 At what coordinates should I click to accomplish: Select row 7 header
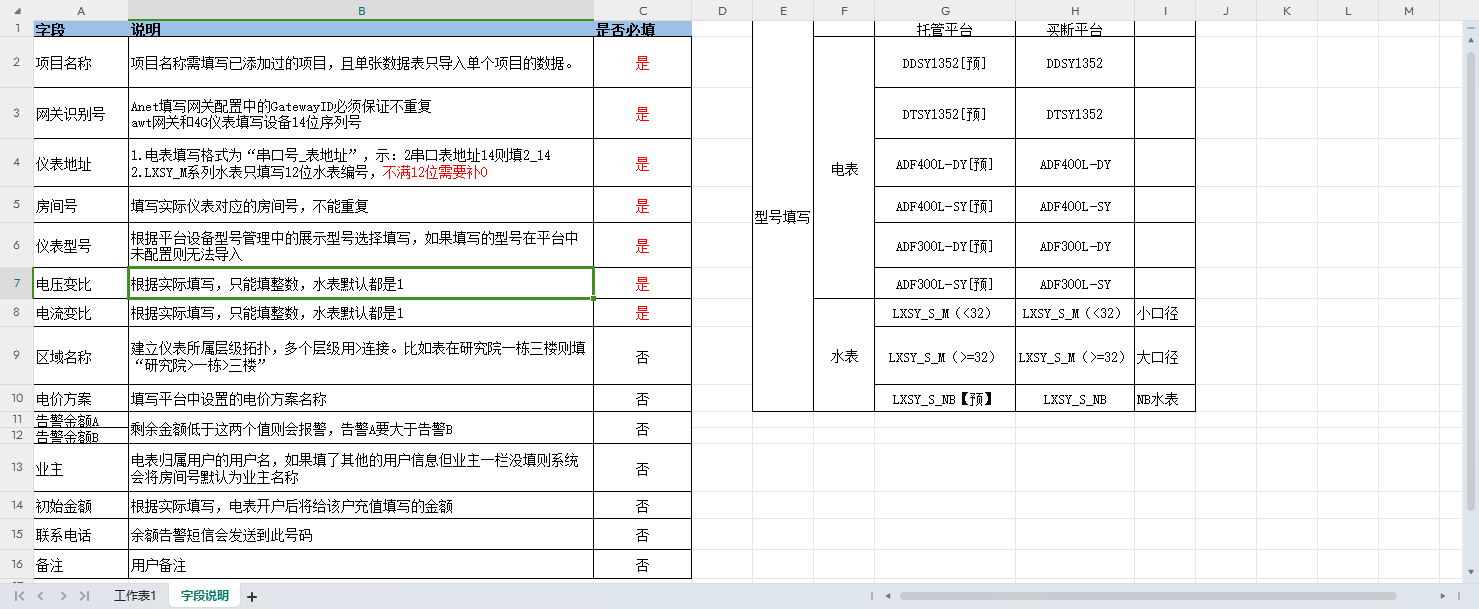pos(16,283)
